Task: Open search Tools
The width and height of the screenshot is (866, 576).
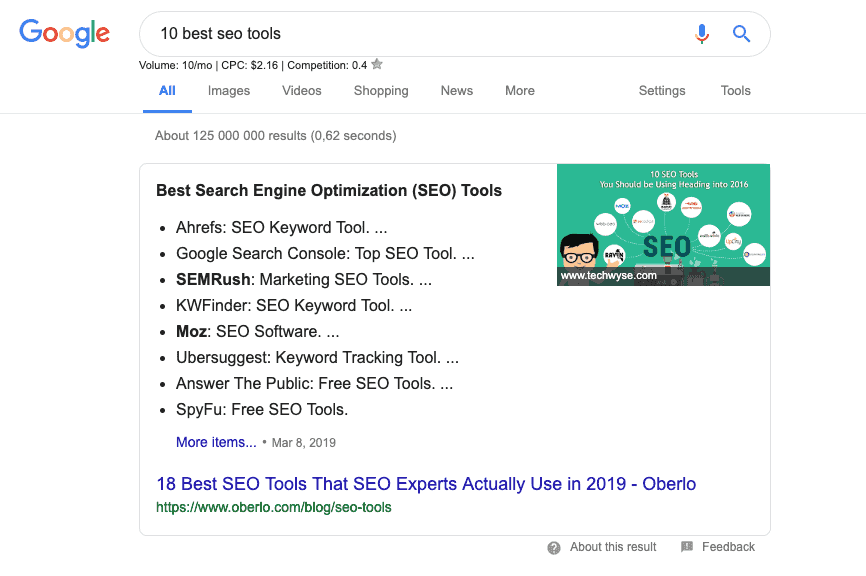Action: (x=735, y=91)
